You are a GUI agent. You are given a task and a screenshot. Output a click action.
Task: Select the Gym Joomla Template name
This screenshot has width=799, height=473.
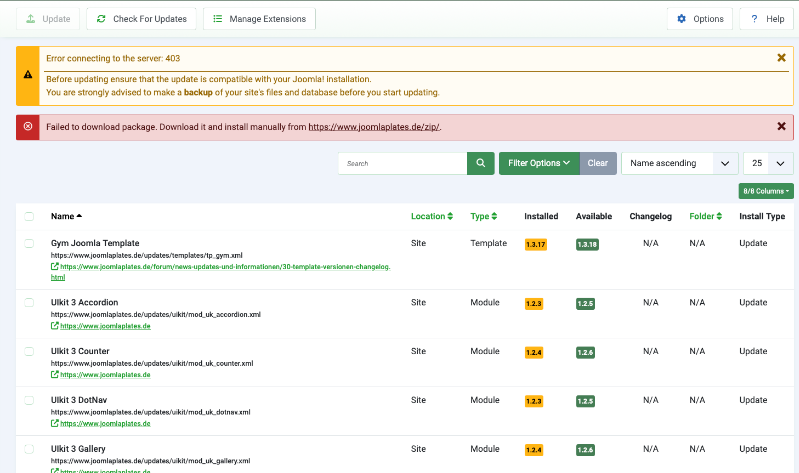[x=95, y=243]
